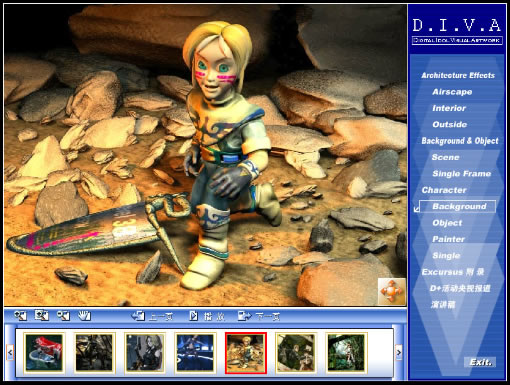The width and height of the screenshot is (510, 385).
Task: Go to next page (下一页)
Action: [259, 316]
